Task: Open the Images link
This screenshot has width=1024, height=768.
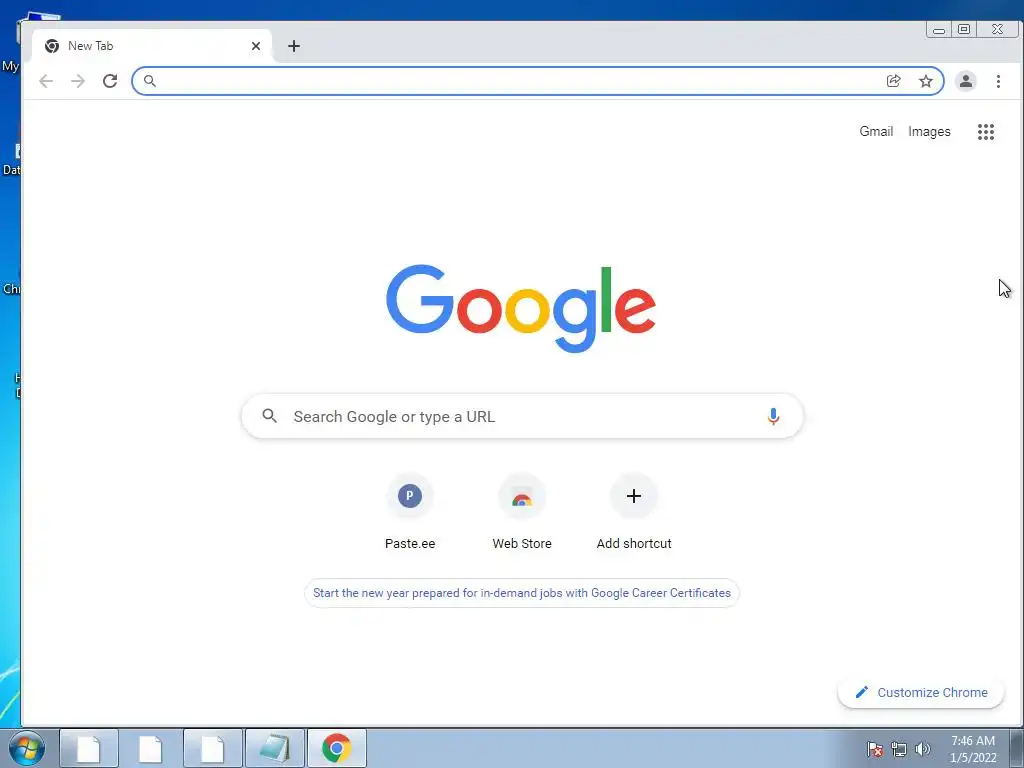Action: coord(929,131)
